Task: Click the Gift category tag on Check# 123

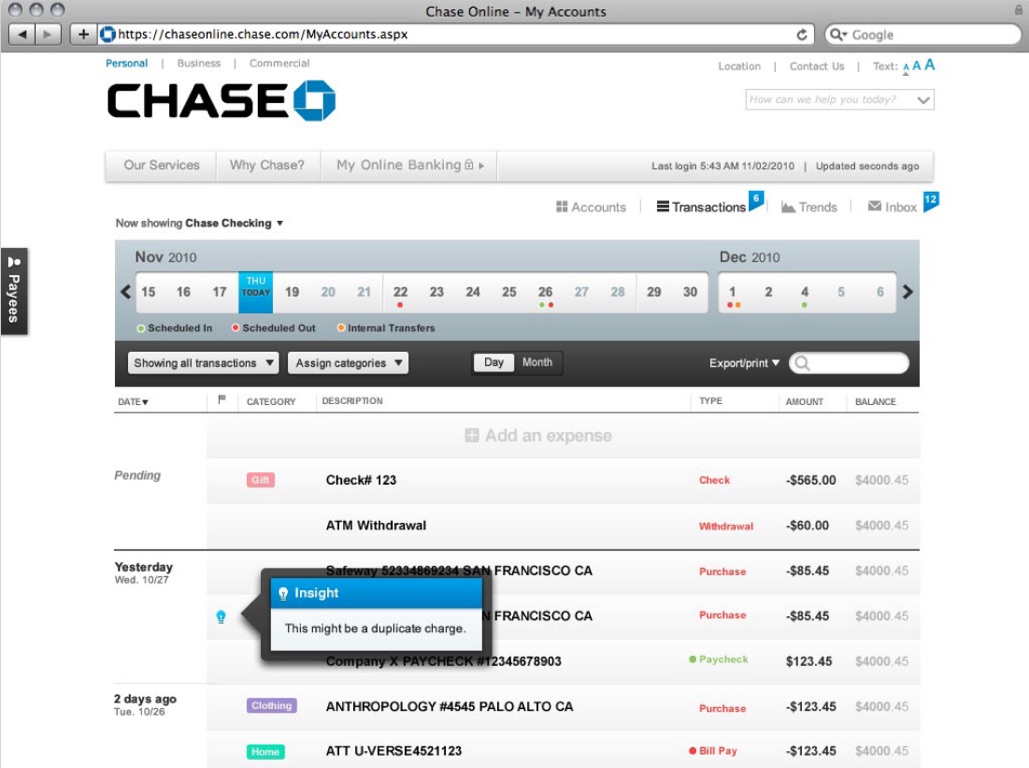Action: (261, 480)
